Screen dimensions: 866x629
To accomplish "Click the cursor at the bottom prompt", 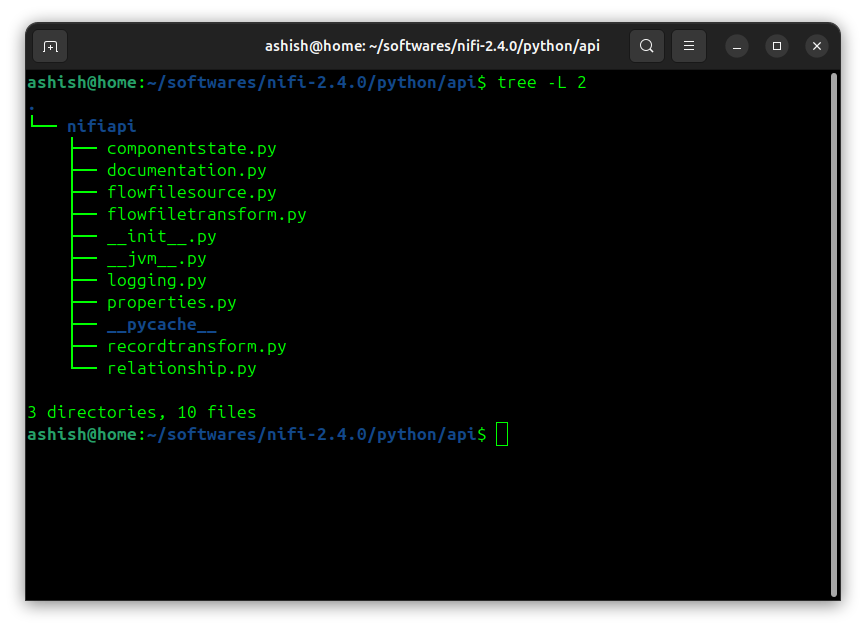I will (x=502, y=434).
